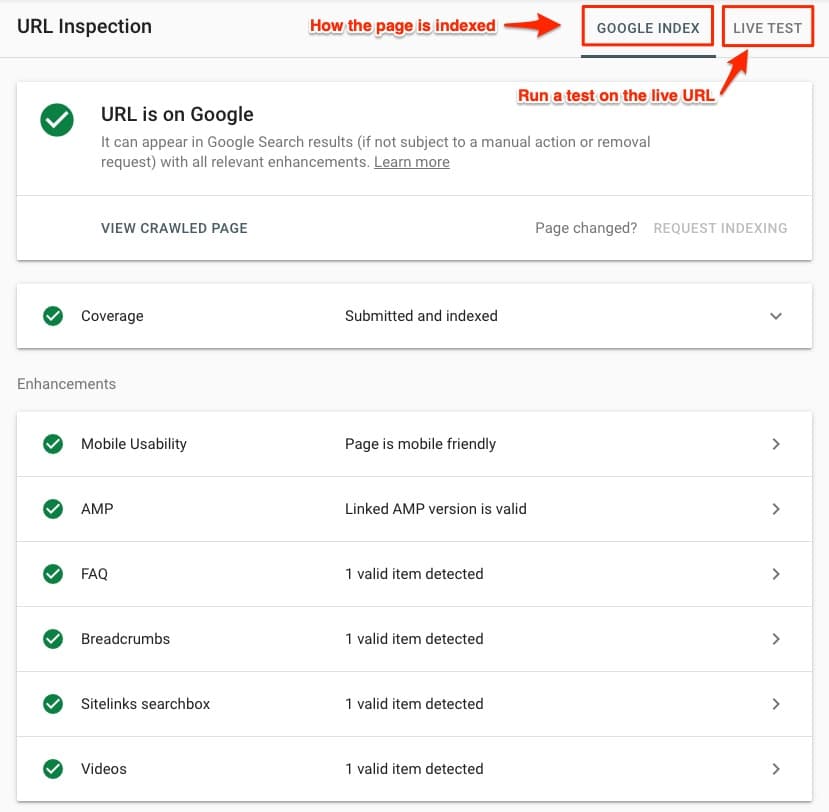
Task: Click Request Indexing button
Action: point(720,228)
